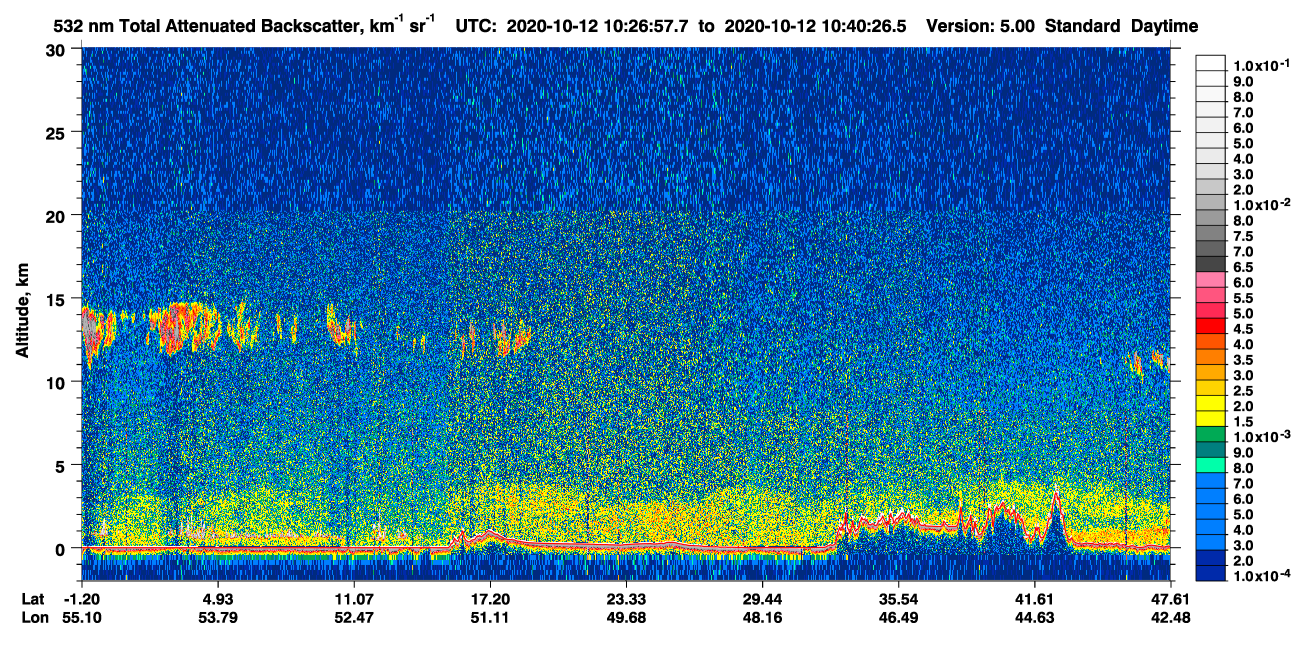Click colorbar label '7.5'

[1245, 236]
